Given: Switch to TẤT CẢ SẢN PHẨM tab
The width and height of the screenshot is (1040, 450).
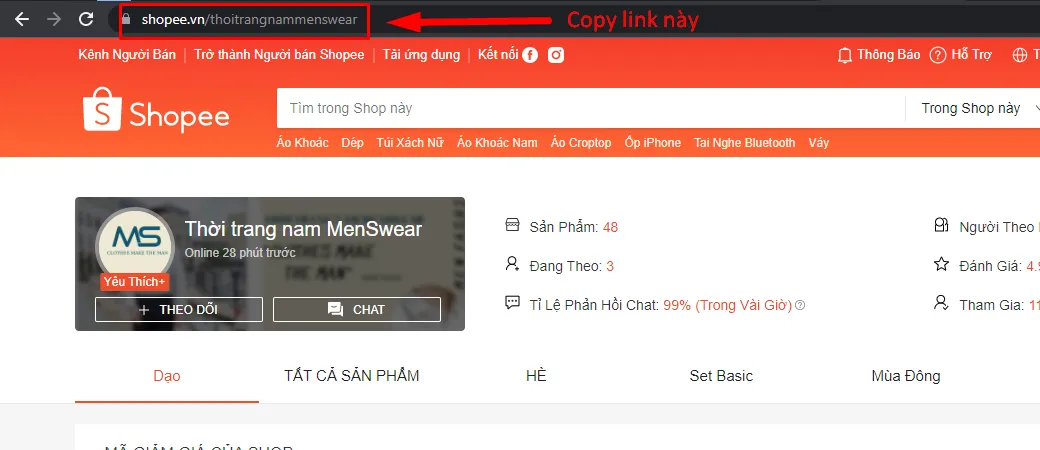Looking at the screenshot, I should point(352,376).
